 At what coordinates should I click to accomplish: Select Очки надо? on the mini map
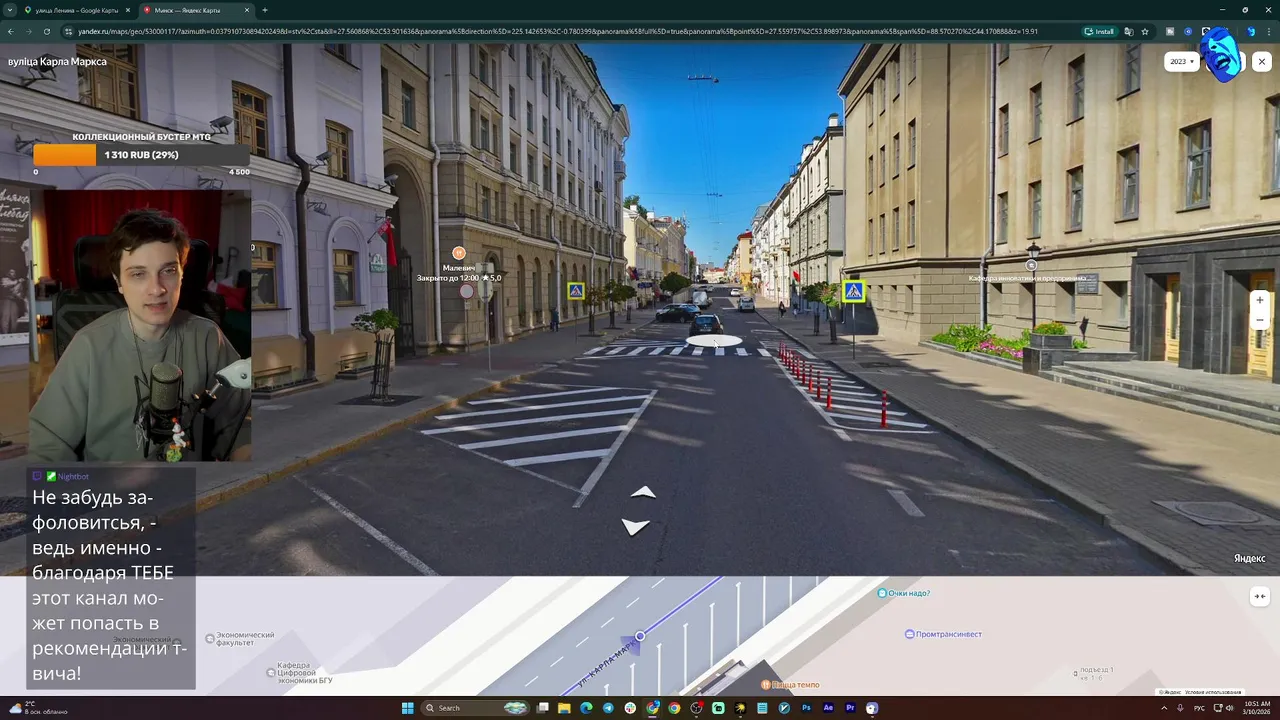coord(904,593)
